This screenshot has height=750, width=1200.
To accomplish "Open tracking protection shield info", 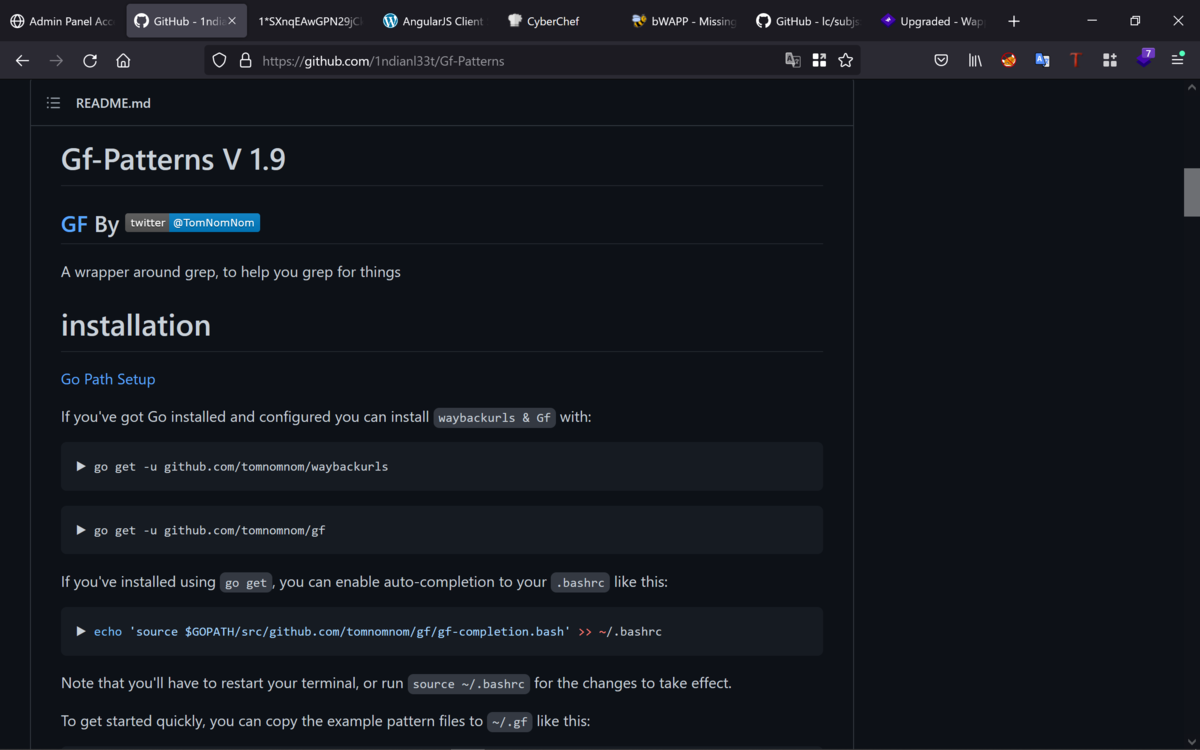I will point(220,61).
